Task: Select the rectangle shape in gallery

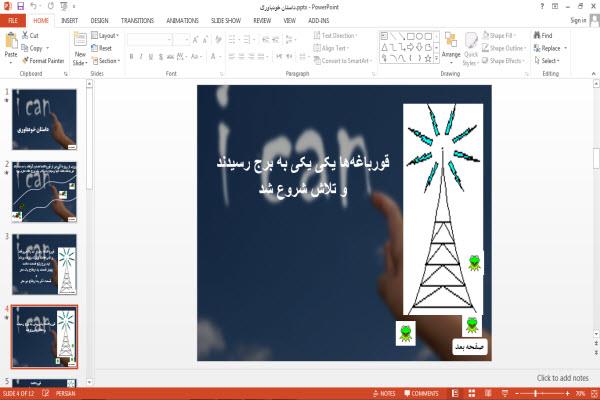Action: (411, 36)
